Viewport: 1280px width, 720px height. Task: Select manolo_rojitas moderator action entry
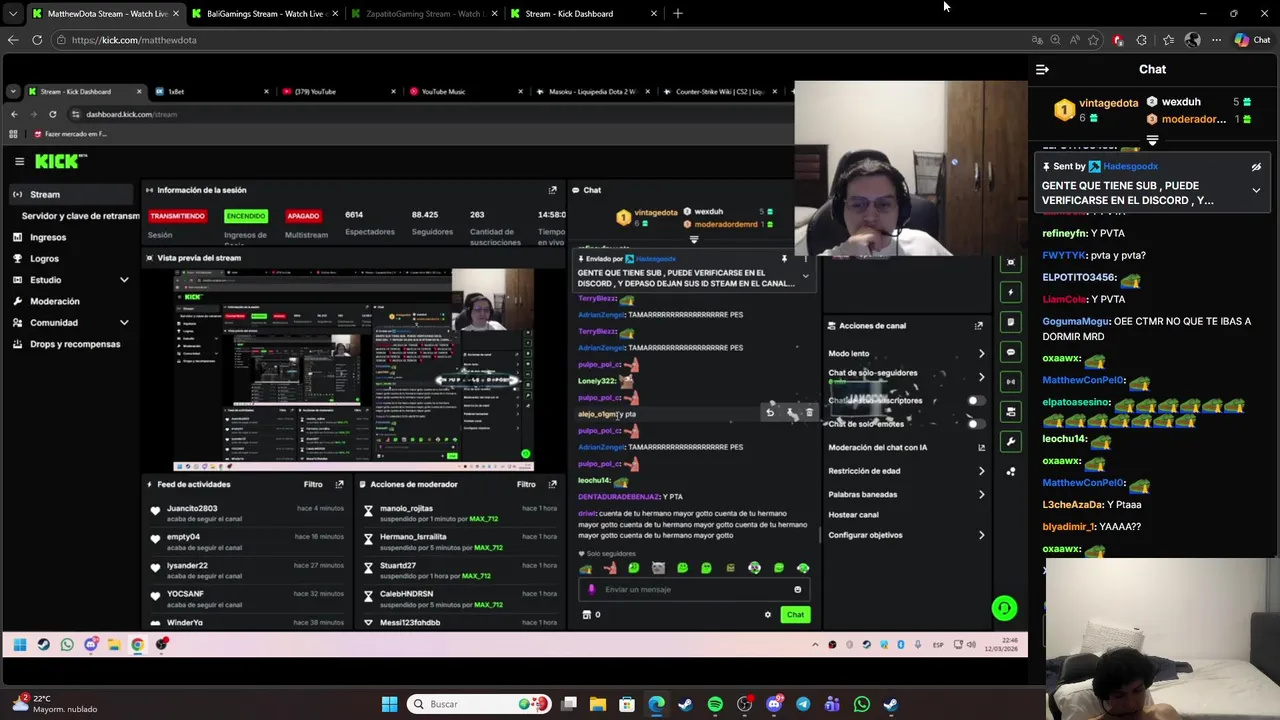460,514
